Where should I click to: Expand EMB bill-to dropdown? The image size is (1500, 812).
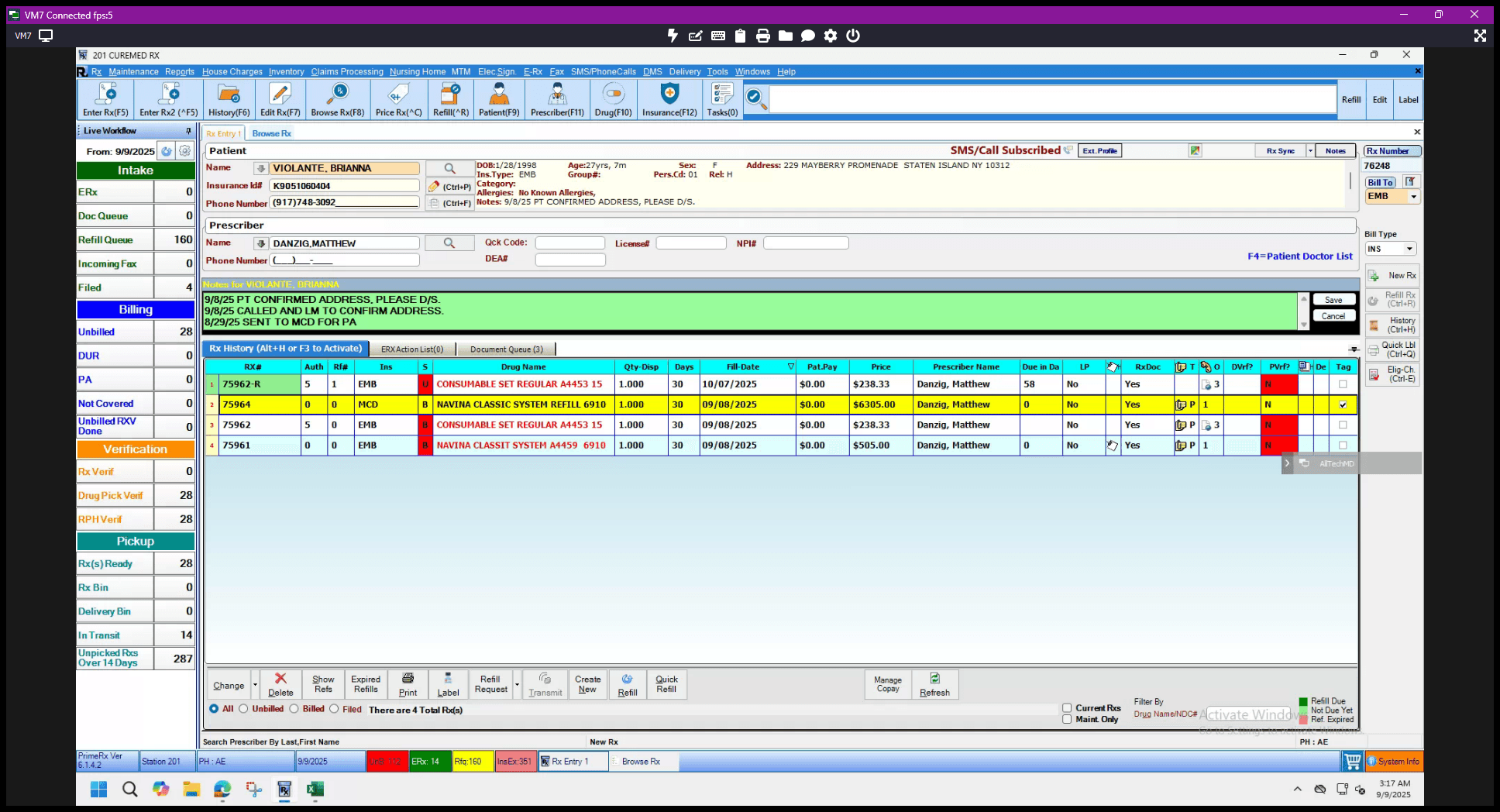1413,197
